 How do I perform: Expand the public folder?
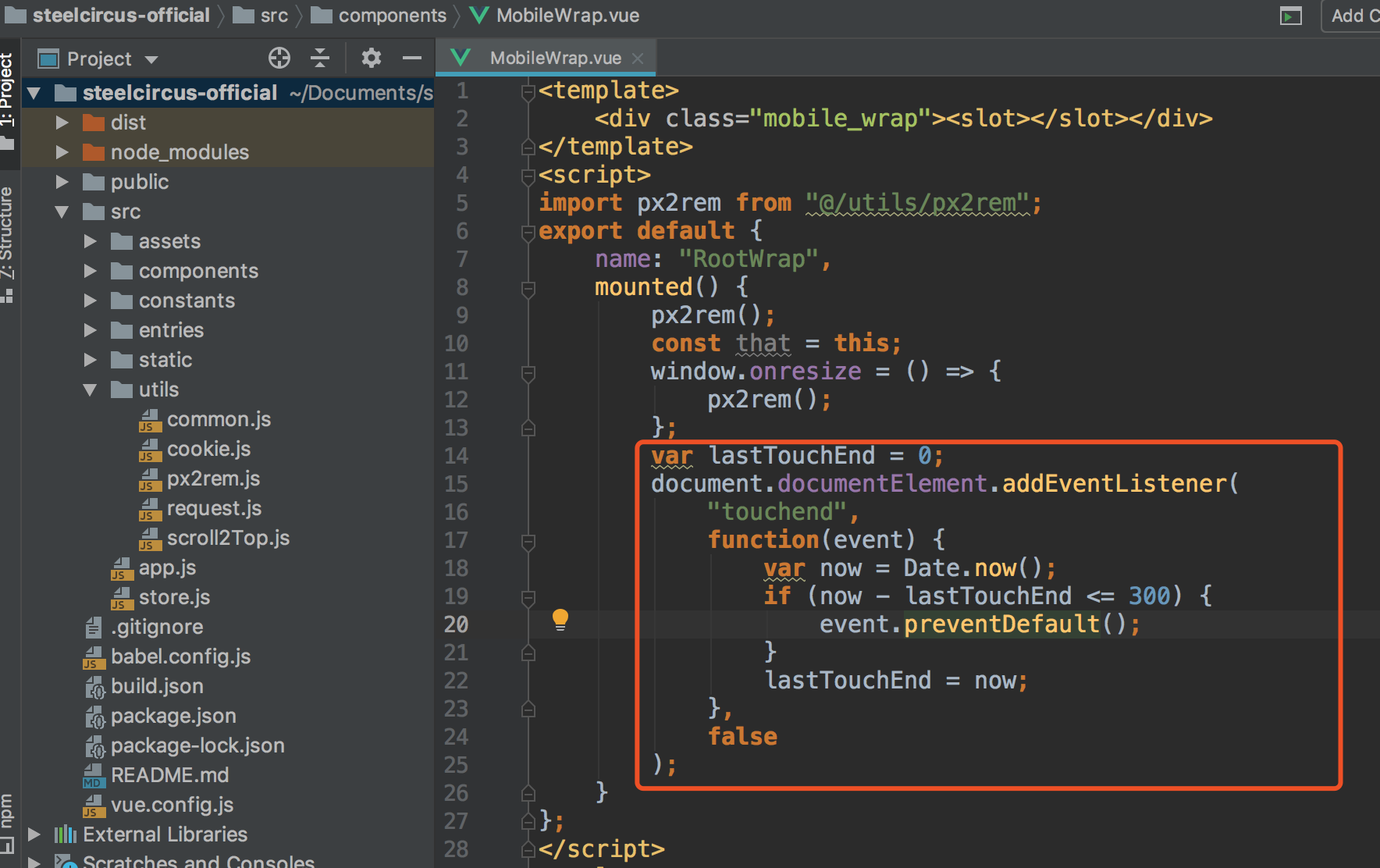point(62,182)
